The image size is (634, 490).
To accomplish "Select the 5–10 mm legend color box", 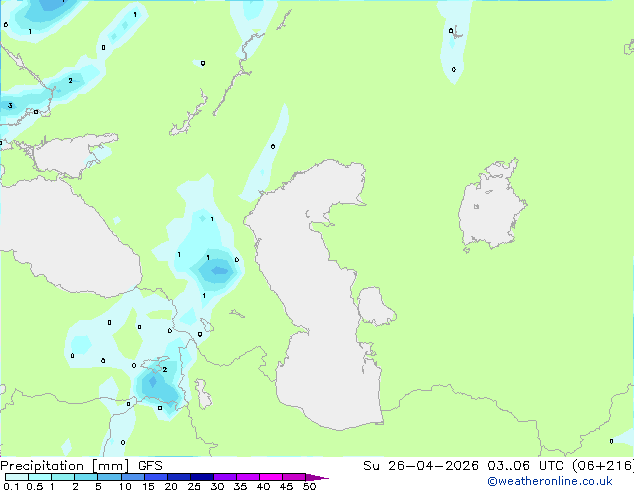I will (x=109, y=477).
